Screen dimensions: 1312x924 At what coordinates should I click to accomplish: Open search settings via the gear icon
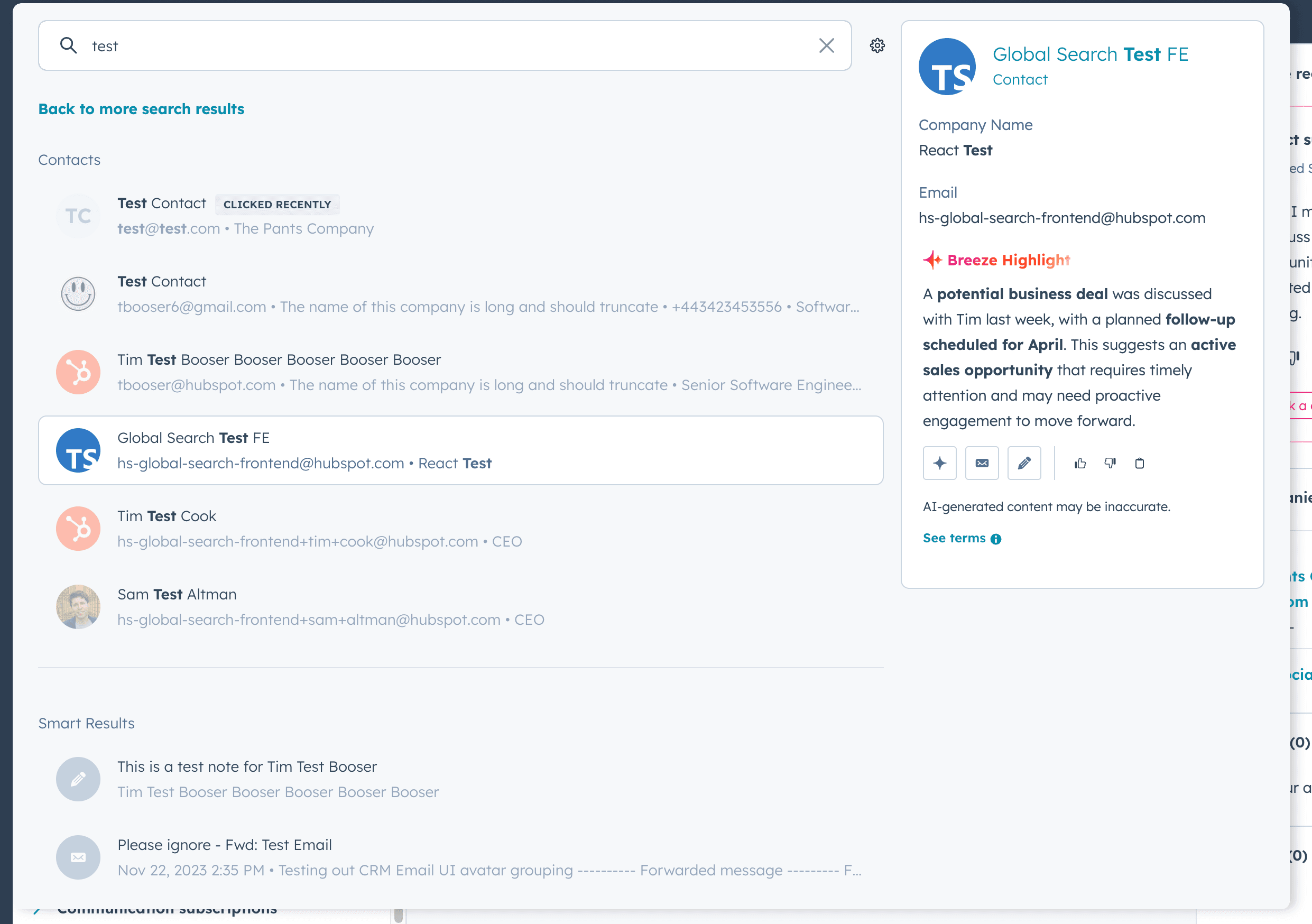pyautogui.click(x=877, y=45)
